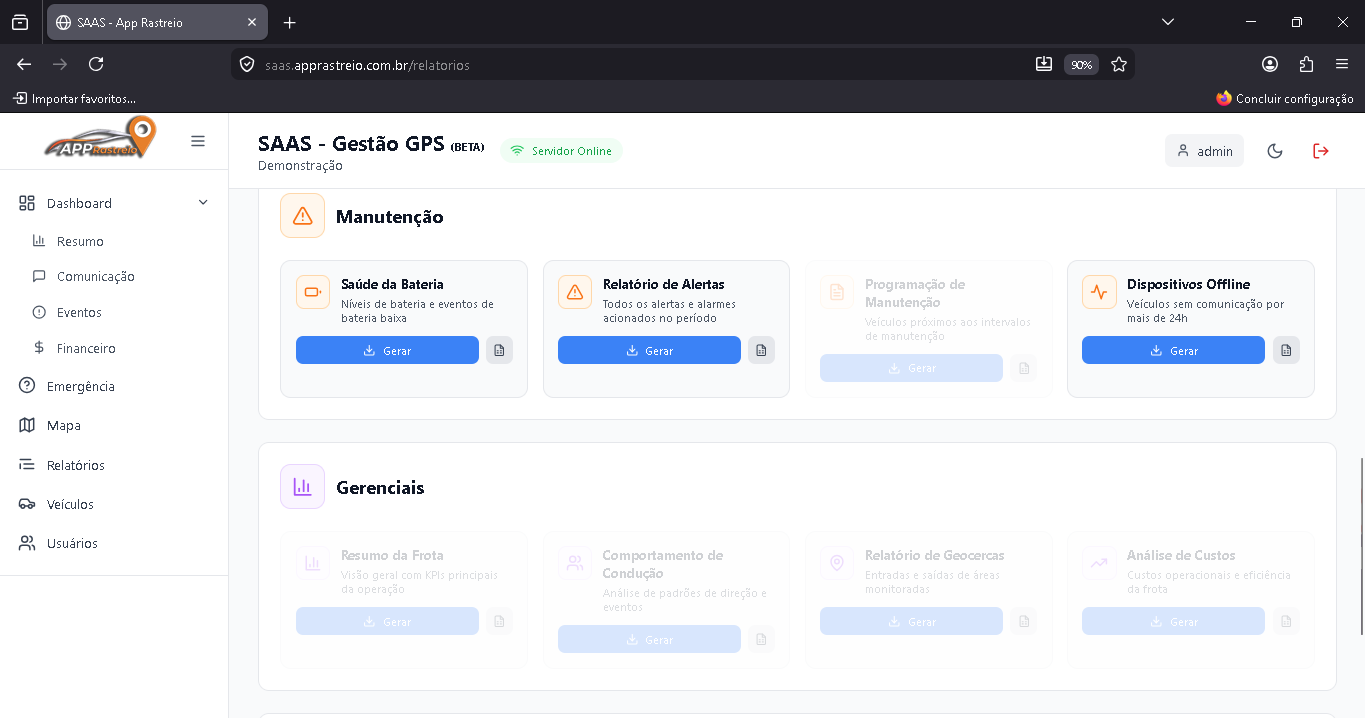Viewport: 1365px width, 718px height.
Task: Generate the Saúde da Bateria report
Action: point(387,350)
